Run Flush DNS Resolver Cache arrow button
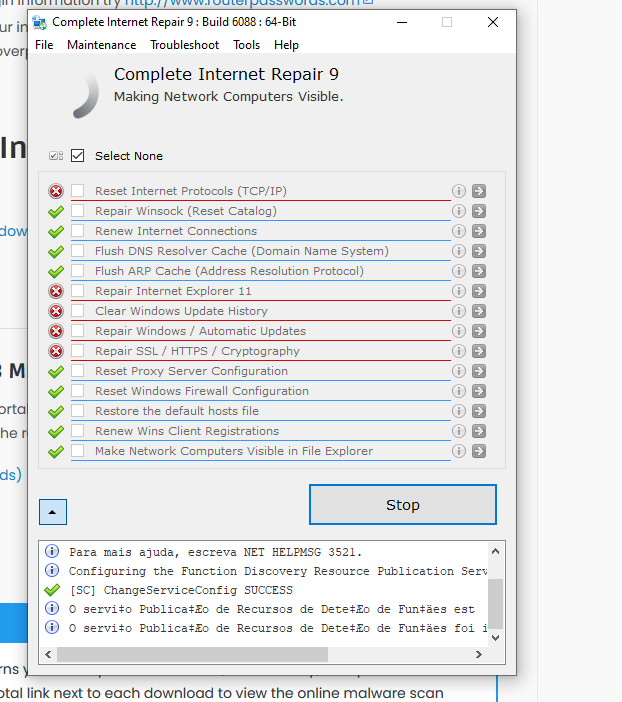Image resolution: width=622 pixels, height=702 pixels. 479,251
